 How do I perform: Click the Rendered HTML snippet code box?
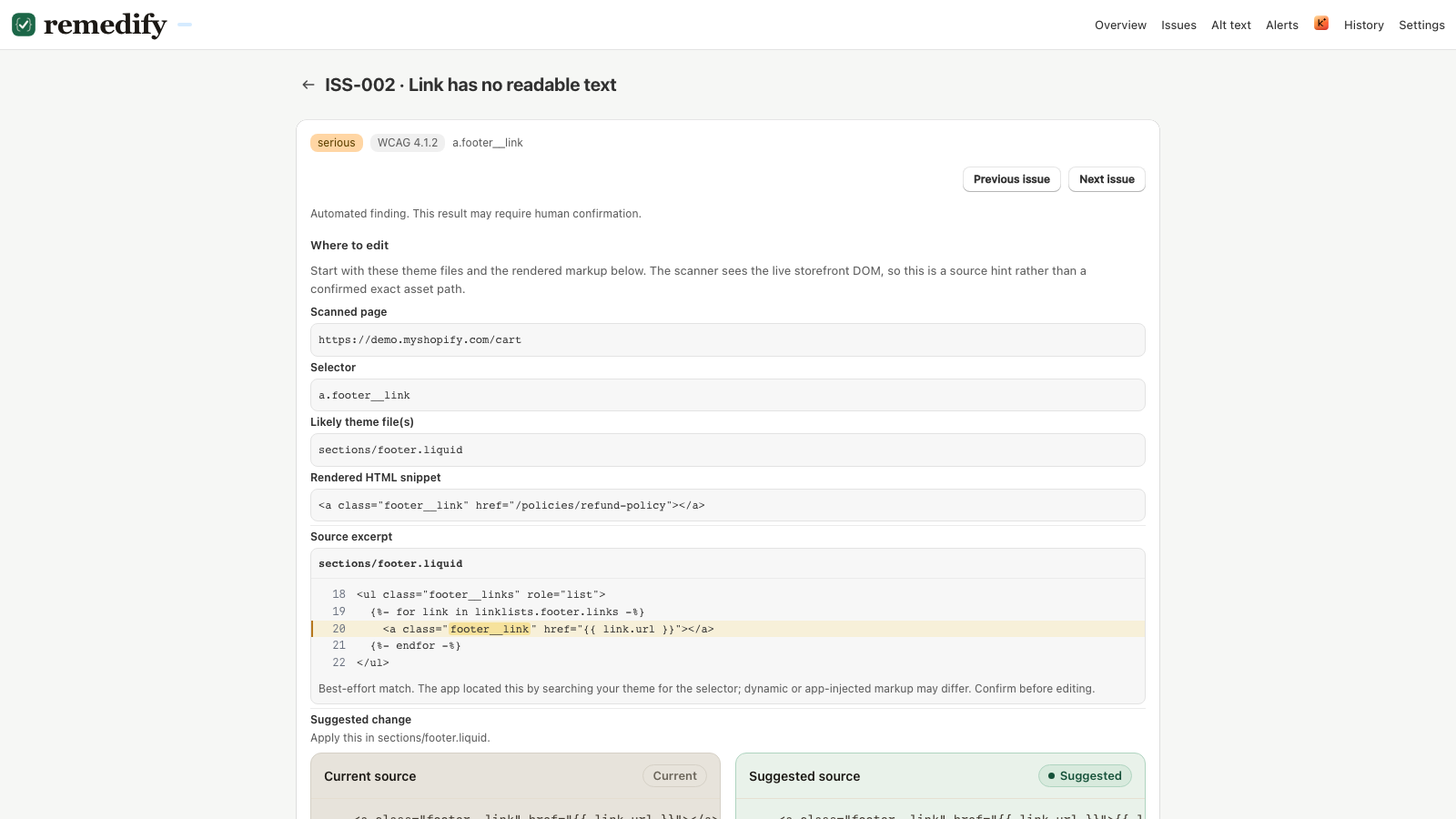(x=728, y=505)
